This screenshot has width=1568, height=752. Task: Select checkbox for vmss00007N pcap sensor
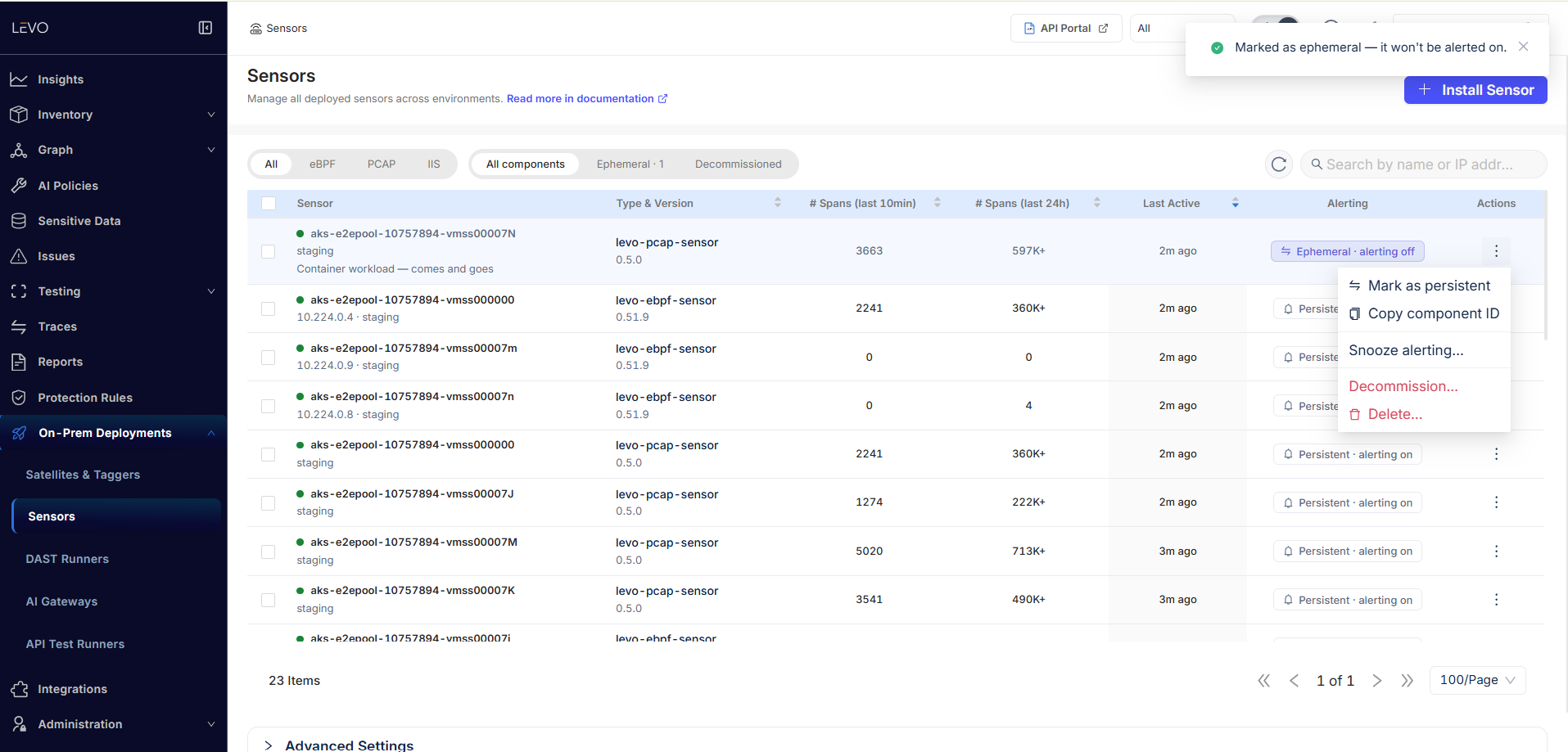tap(268, 251)
